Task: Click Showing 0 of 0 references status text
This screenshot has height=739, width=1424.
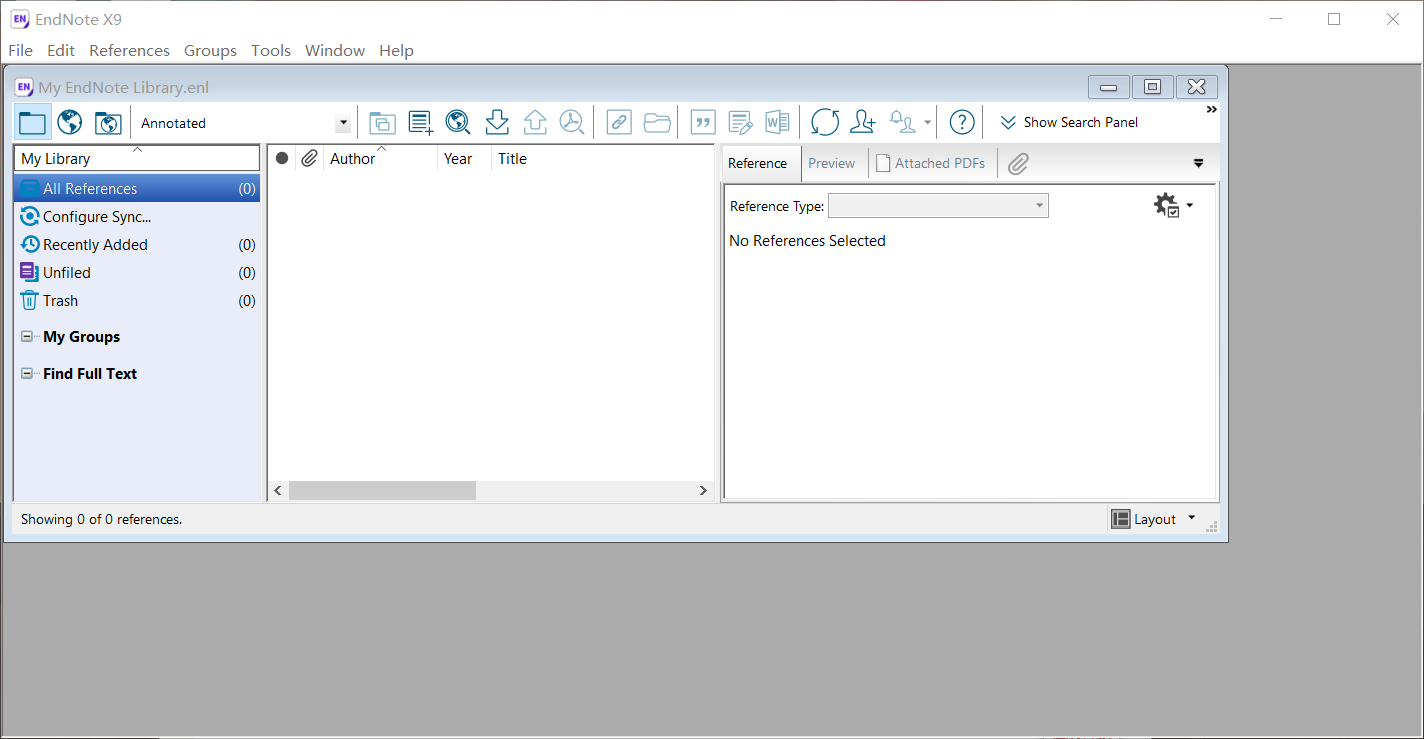Action: pyautogui.click(x=101, y=519)
